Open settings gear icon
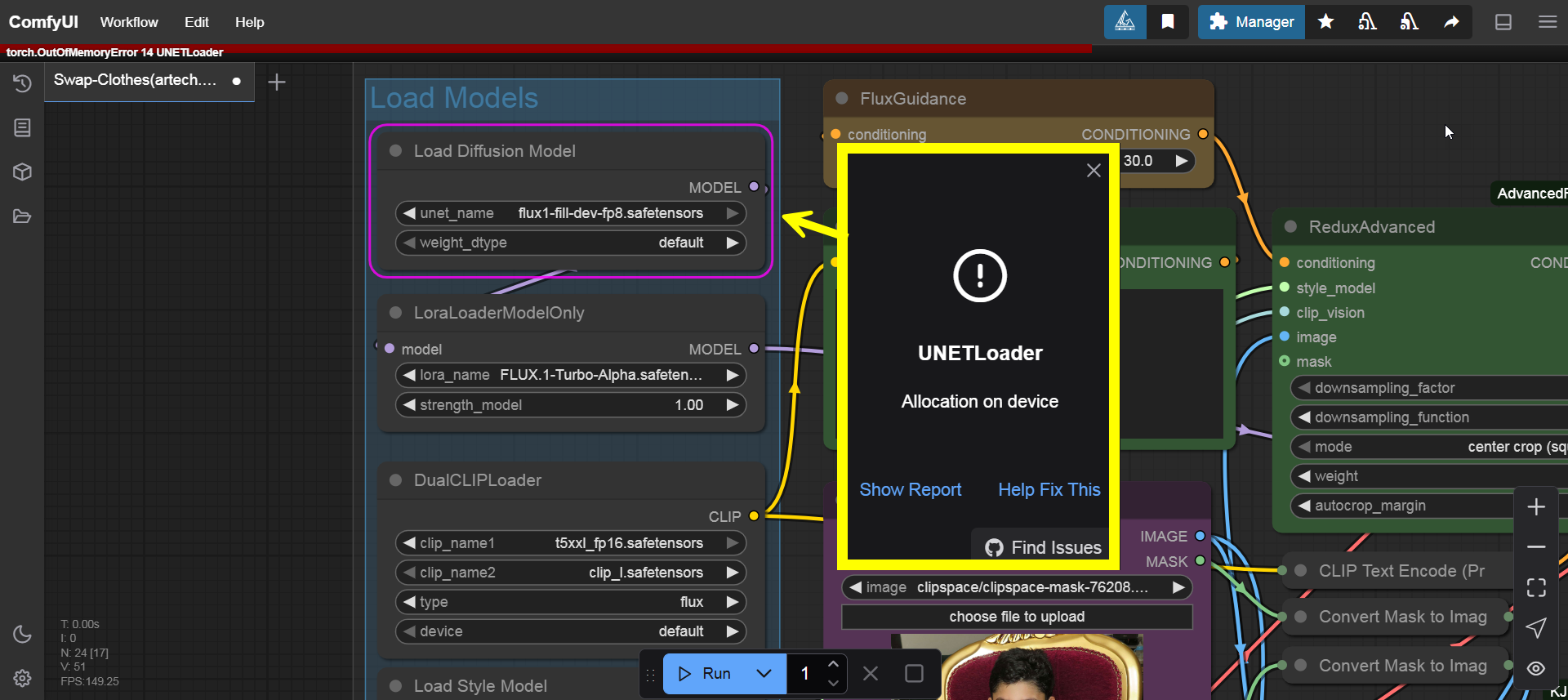 22,678
